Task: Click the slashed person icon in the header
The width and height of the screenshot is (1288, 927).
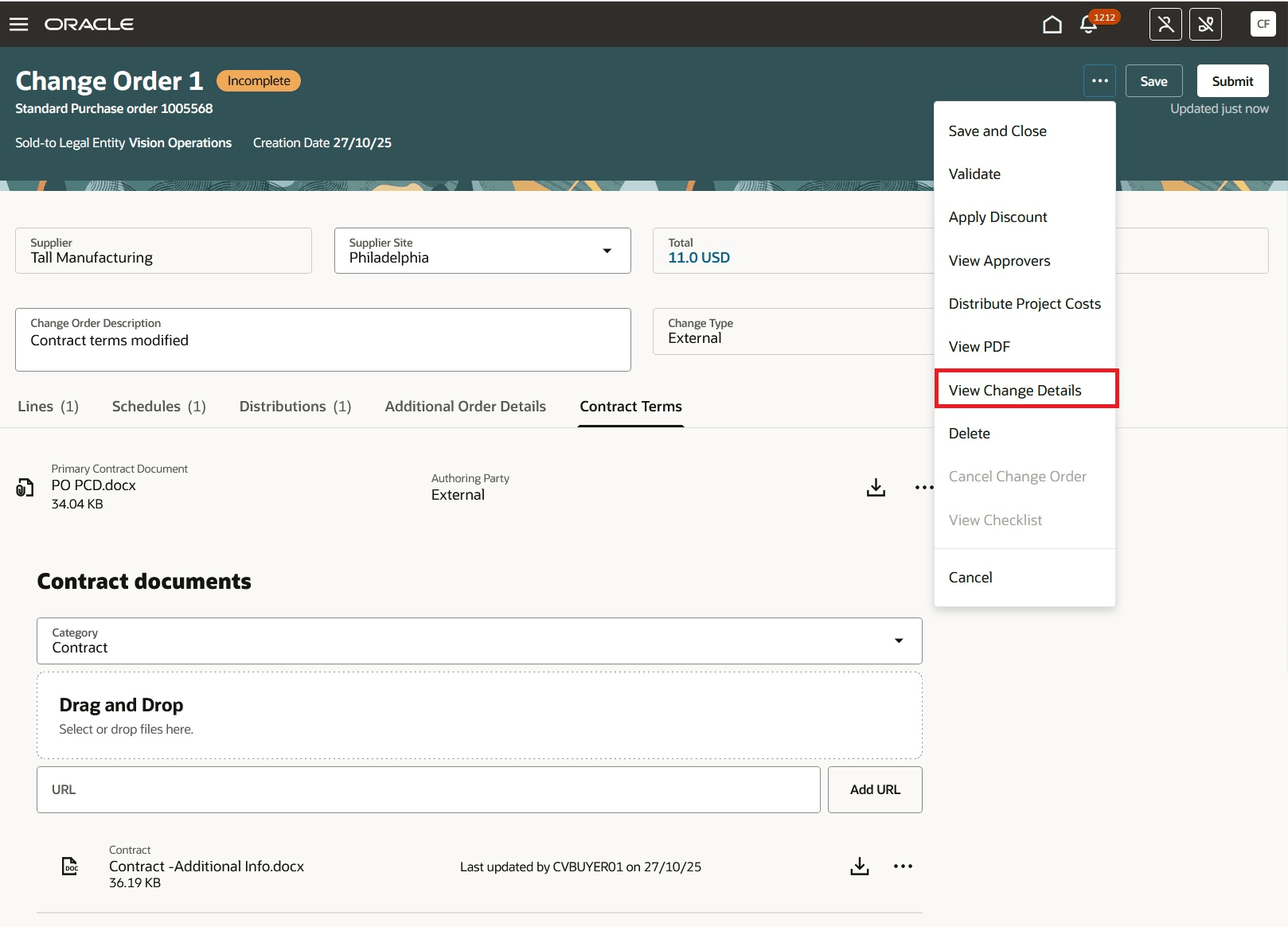Action: 1165,24
